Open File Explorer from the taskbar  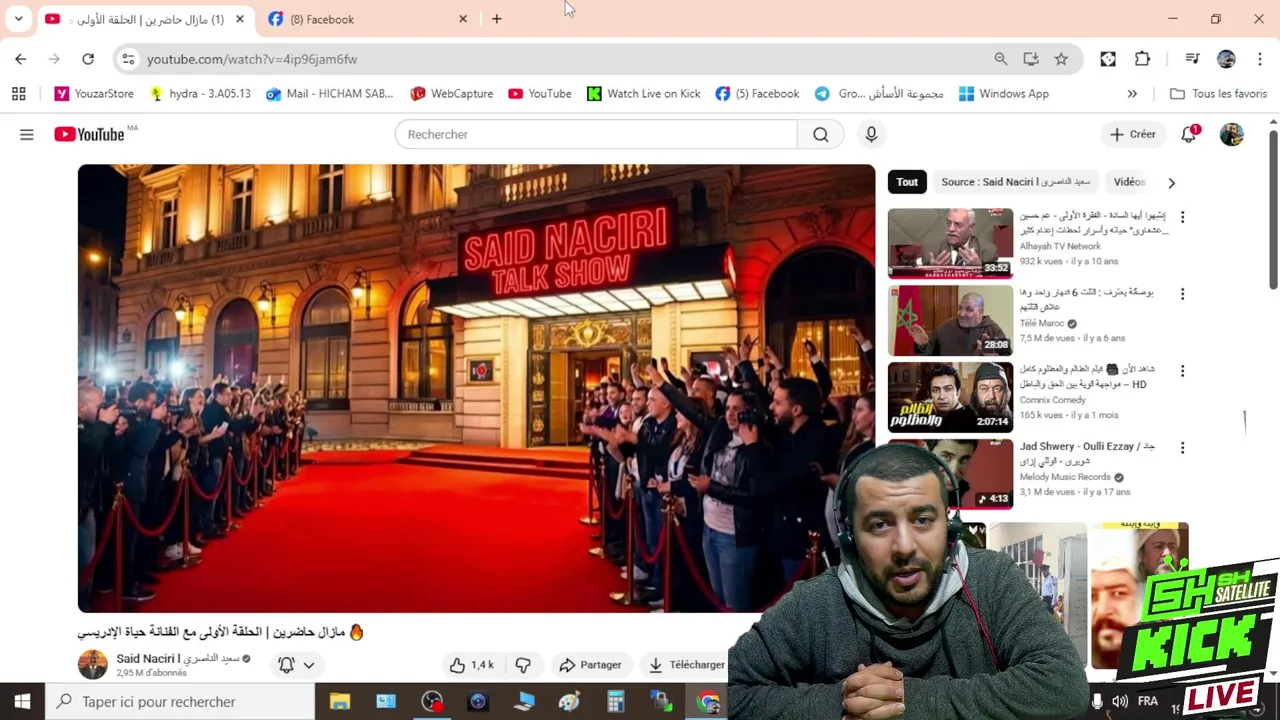point(340,702)
